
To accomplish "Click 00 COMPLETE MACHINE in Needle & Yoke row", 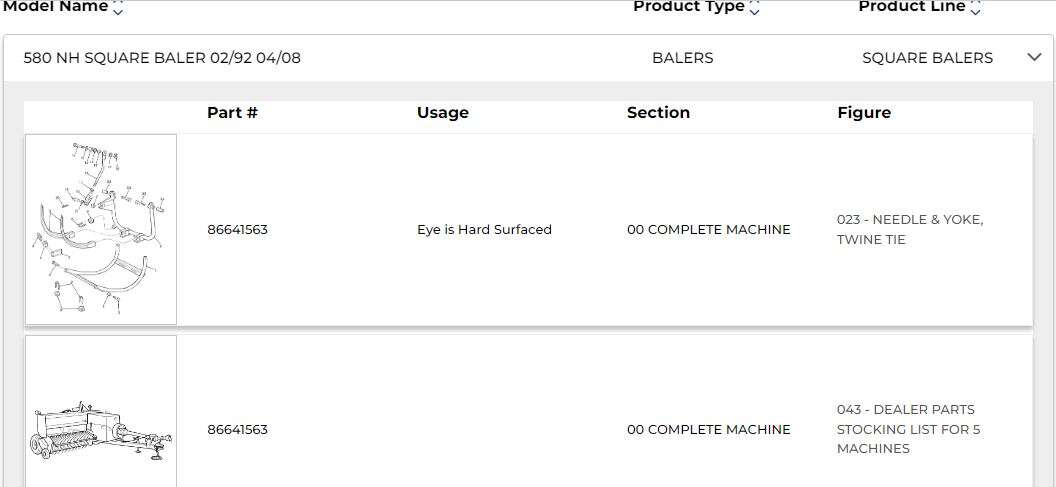I will [708, 229].
